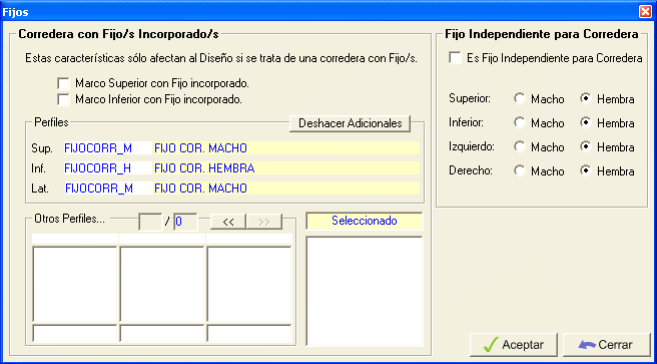Click the Aceptar button
The height and width of the screenshot is (364, 657).
pyautogui.click(x=513, y=345)
